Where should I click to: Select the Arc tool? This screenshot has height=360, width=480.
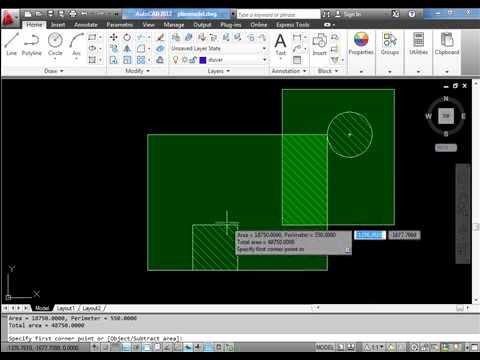click(76, 43)
